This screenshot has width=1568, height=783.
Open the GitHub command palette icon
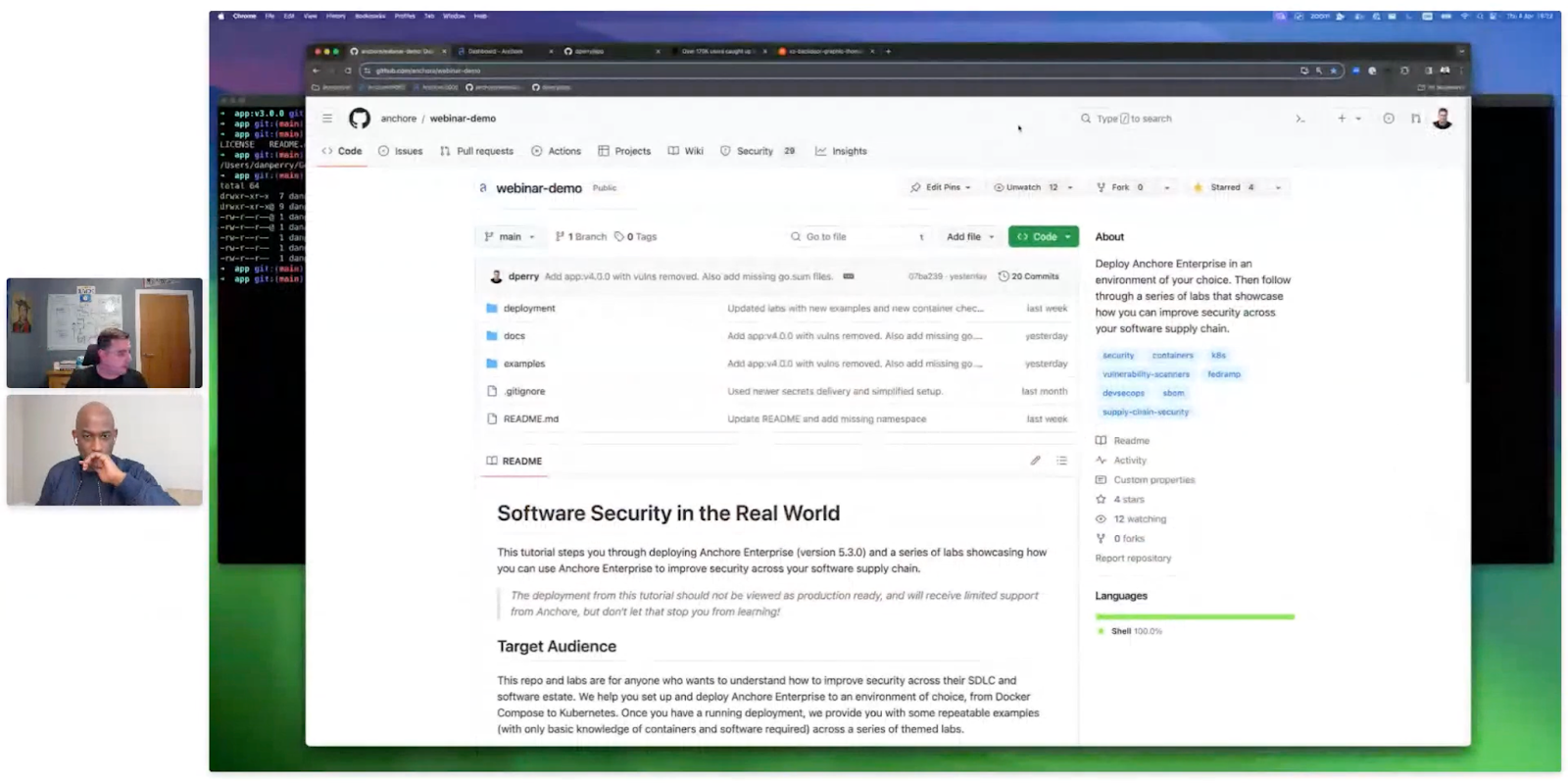(x=1300, y=119)
